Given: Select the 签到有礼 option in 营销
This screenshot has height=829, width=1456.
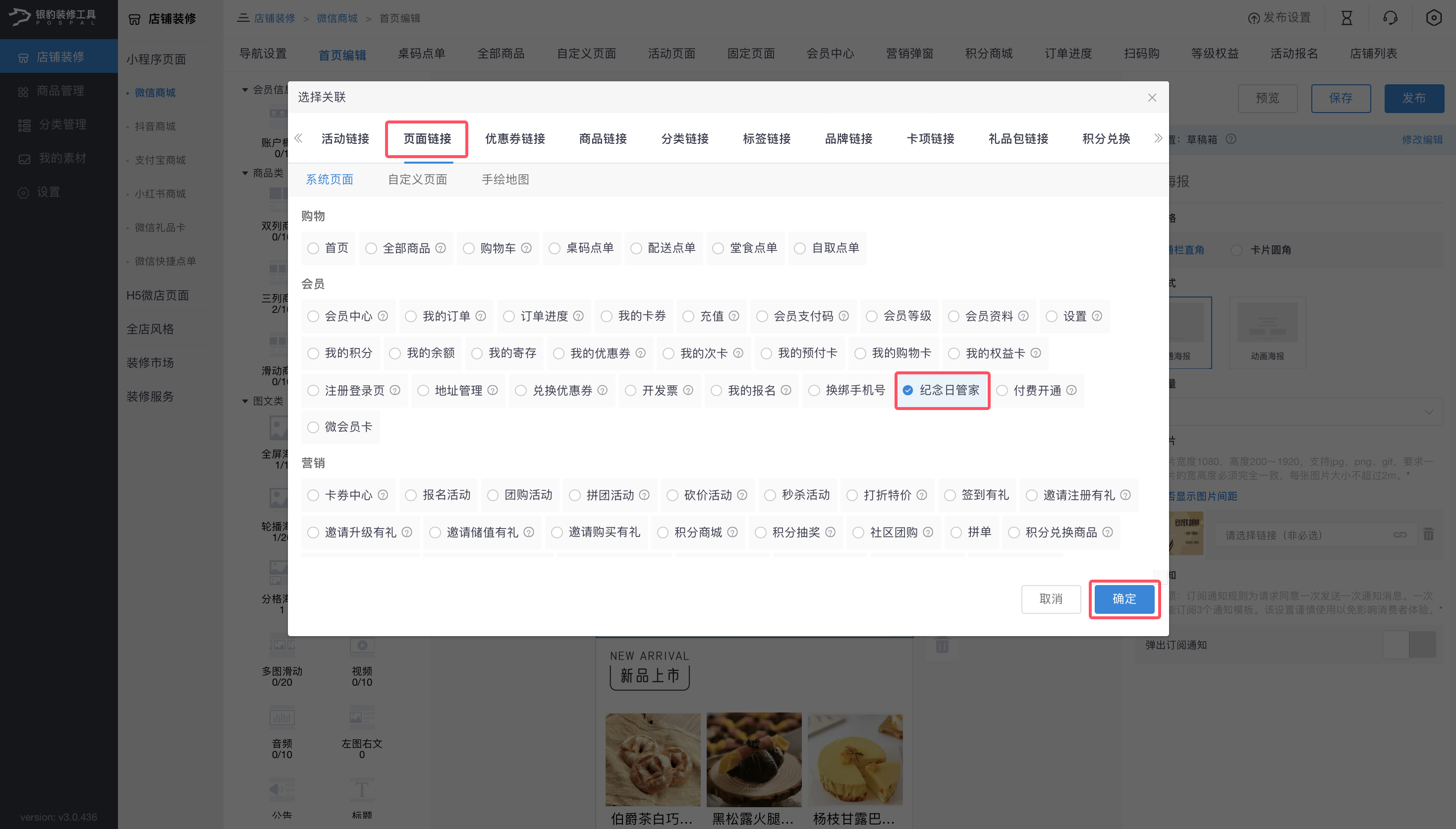Looking at the screenshot, I should click(950, 495).
